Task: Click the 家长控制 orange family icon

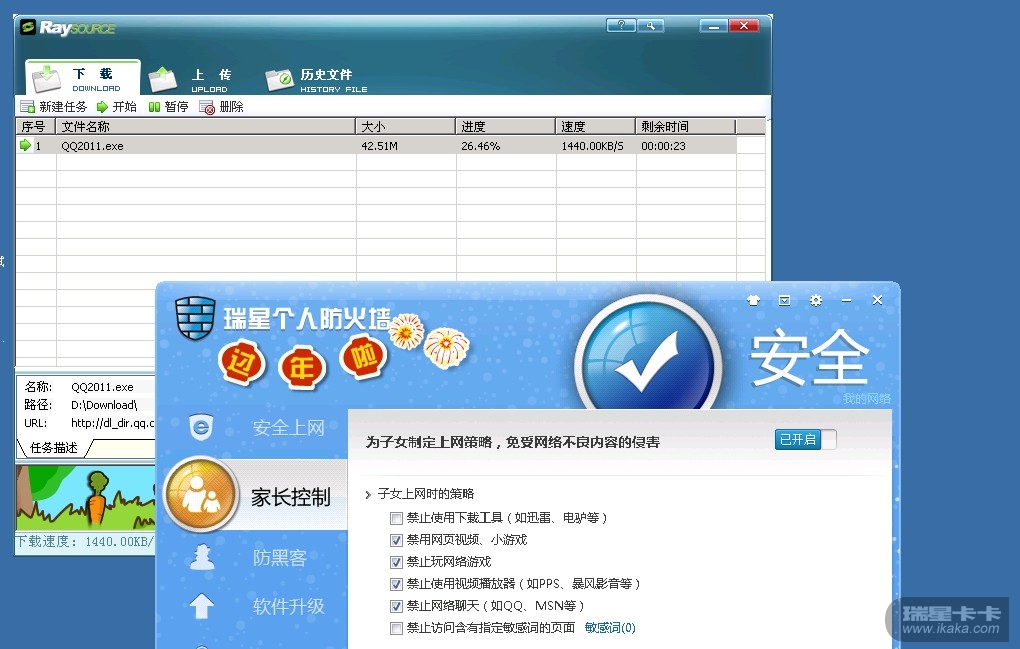Action: (x=200, y=495)
